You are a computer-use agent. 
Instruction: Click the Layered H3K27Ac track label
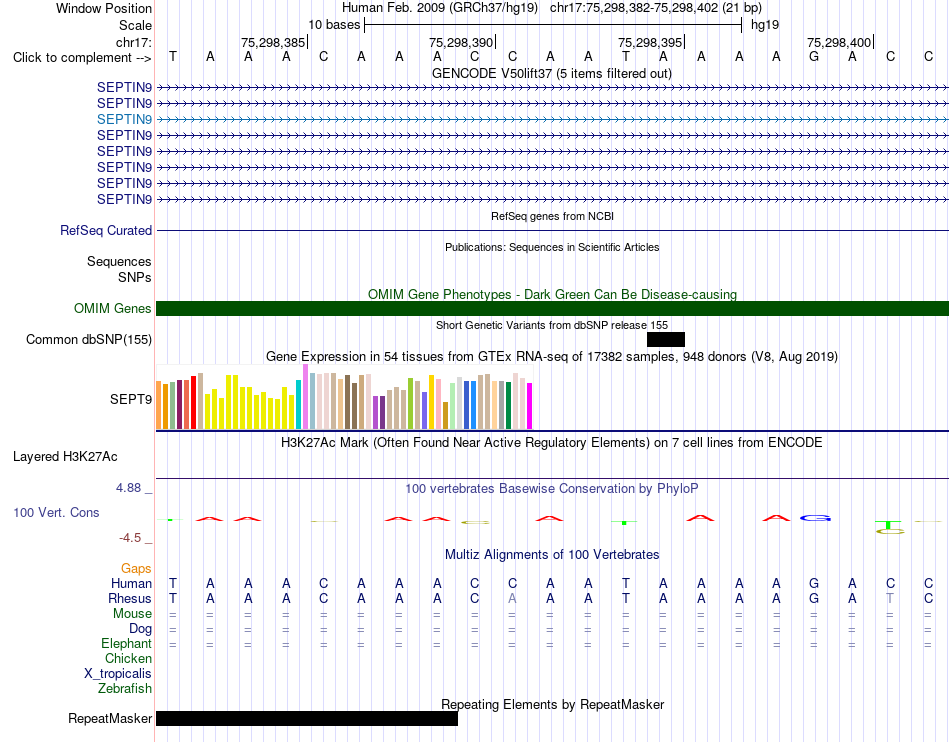pyautogui.click(x=65, y=457)
